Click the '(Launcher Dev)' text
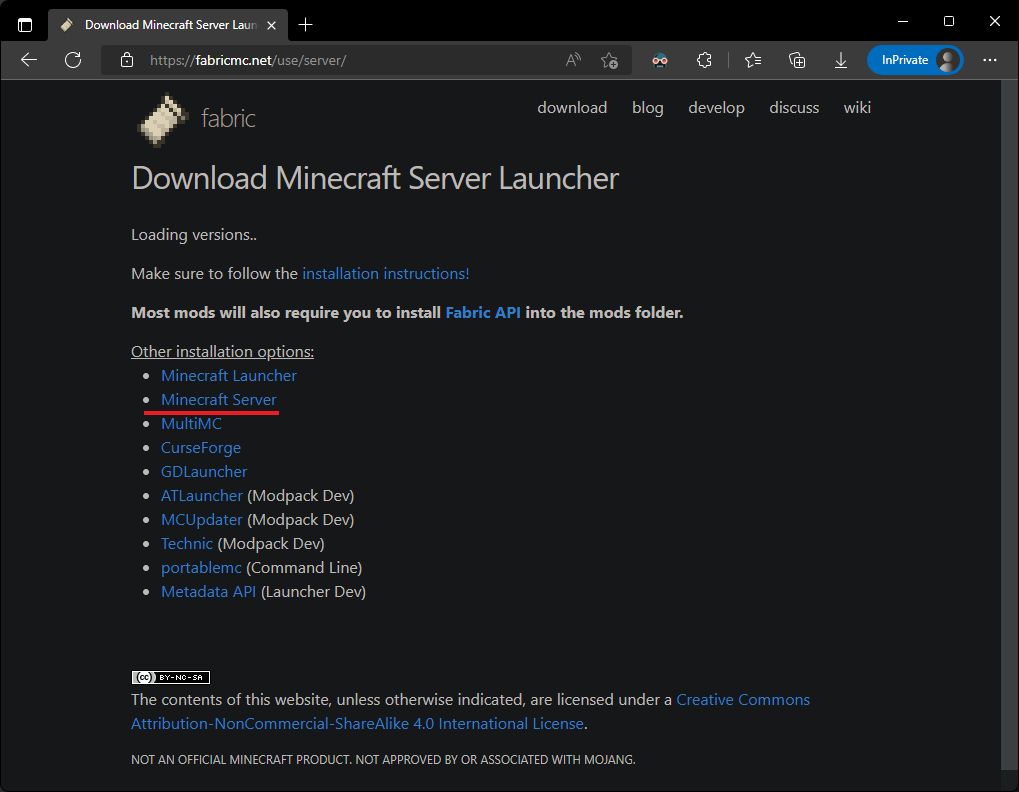The height and width of the screenshot is (792, 1019). coord(313,592)
